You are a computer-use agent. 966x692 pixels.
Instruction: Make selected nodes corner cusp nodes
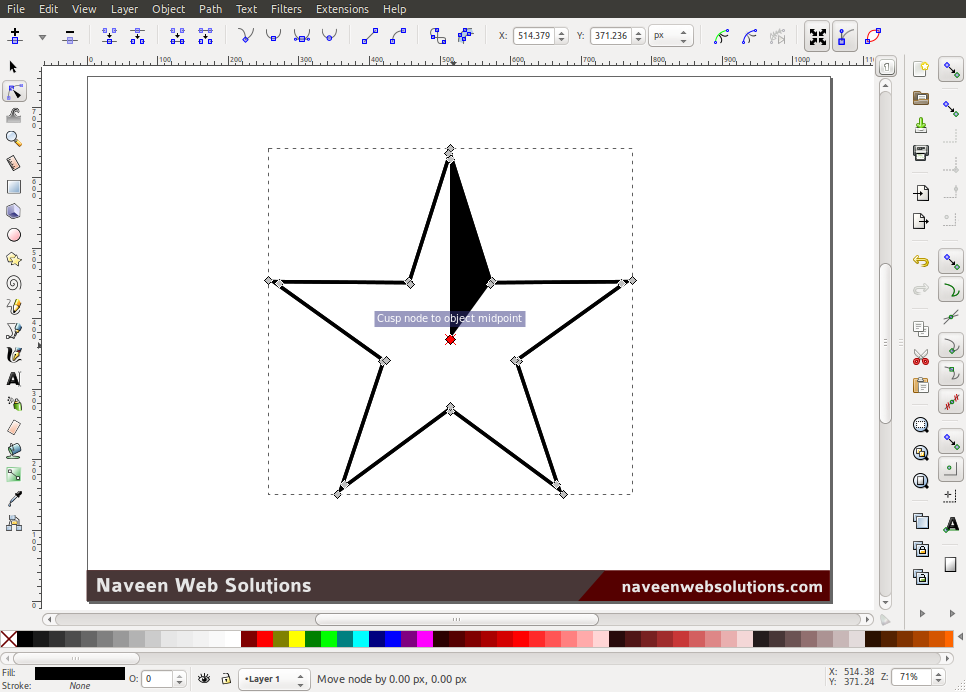(x=246, y=35)
